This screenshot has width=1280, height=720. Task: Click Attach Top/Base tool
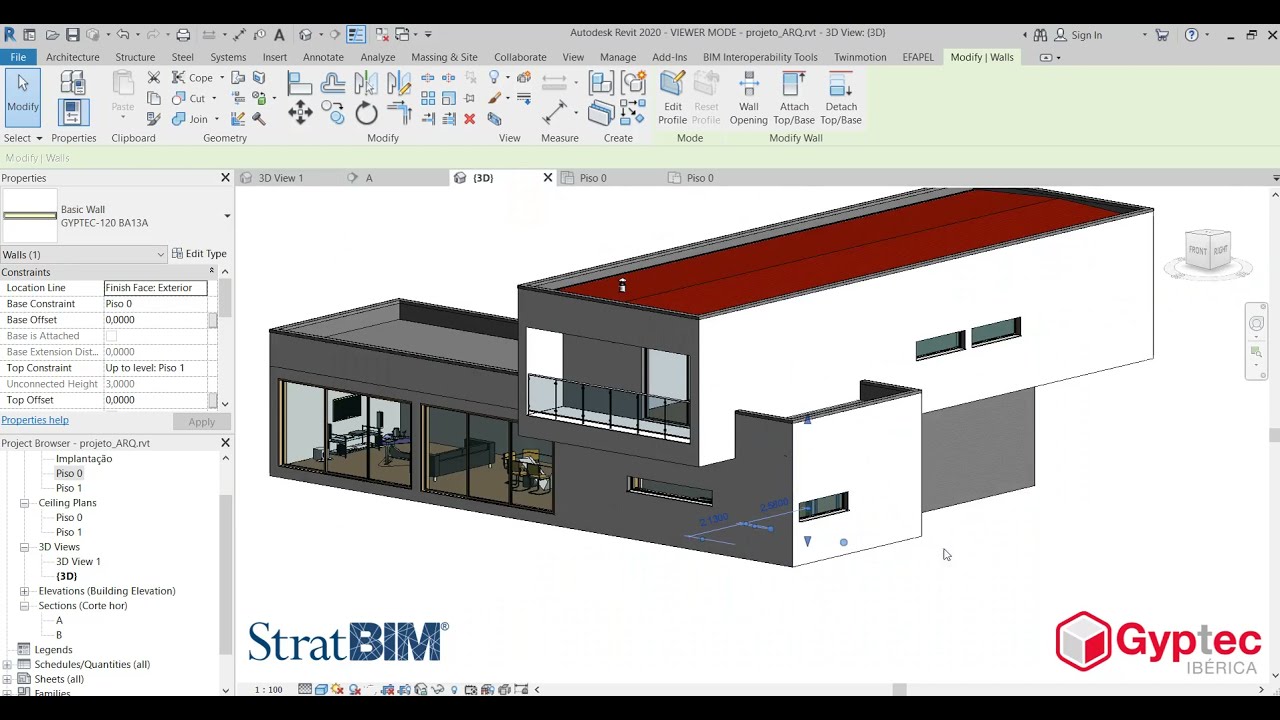[x=794, y=98]
